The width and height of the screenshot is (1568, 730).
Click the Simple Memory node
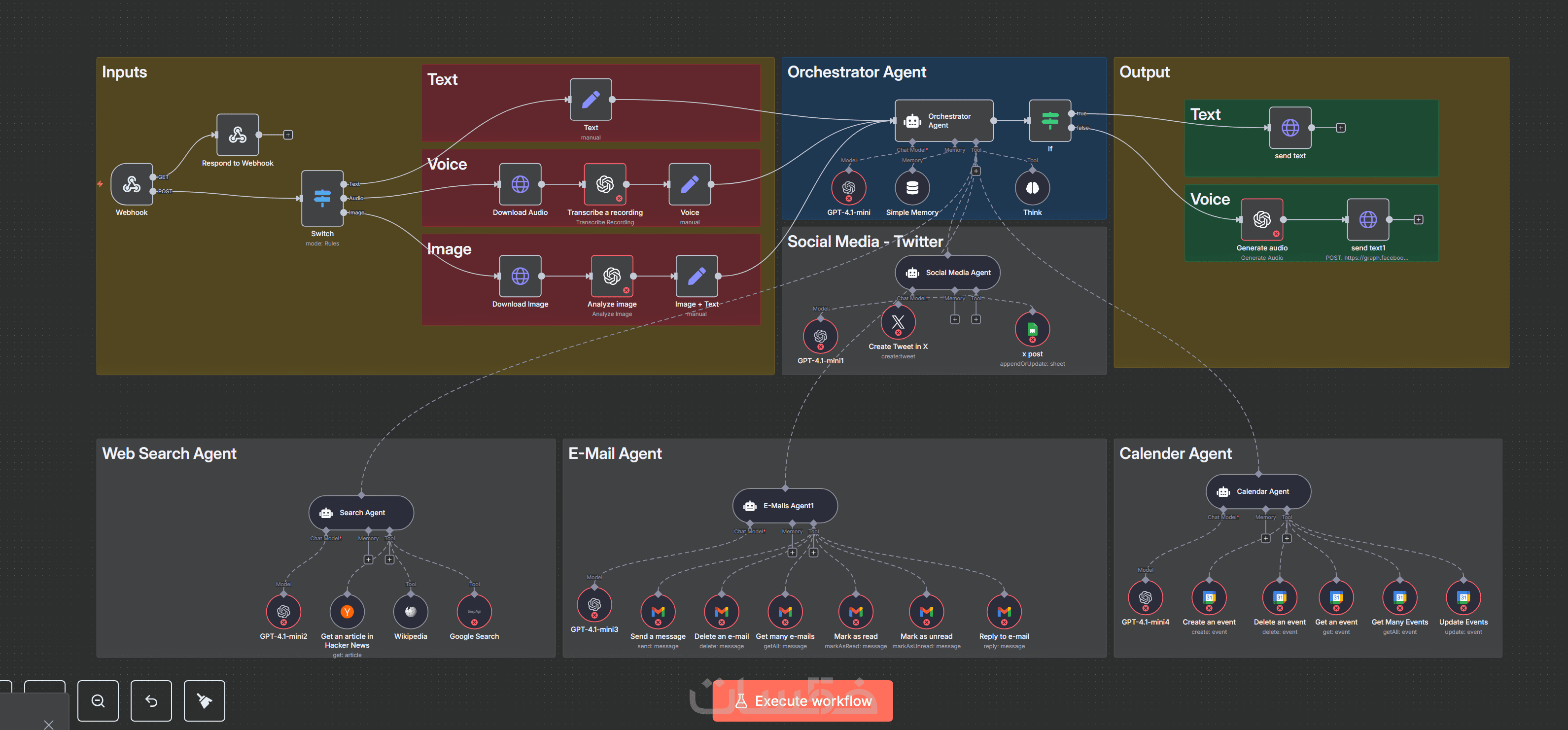pyautogui.click(x=911, y=187)
